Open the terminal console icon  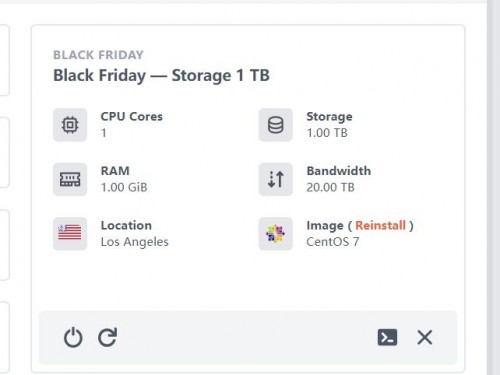(x=387, y=337)
